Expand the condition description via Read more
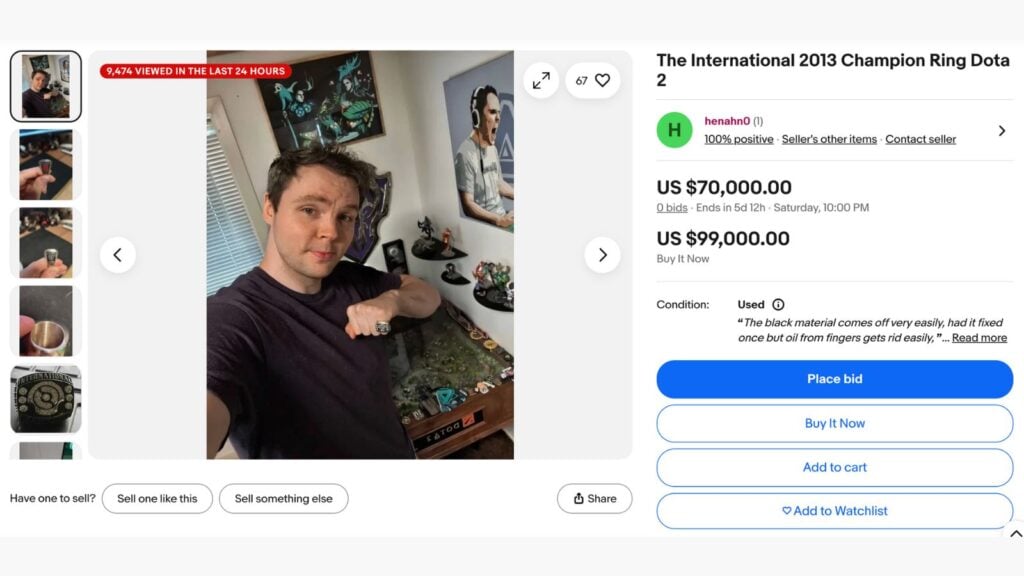This screenshot has width=1024, height=576. coord(980,338)
